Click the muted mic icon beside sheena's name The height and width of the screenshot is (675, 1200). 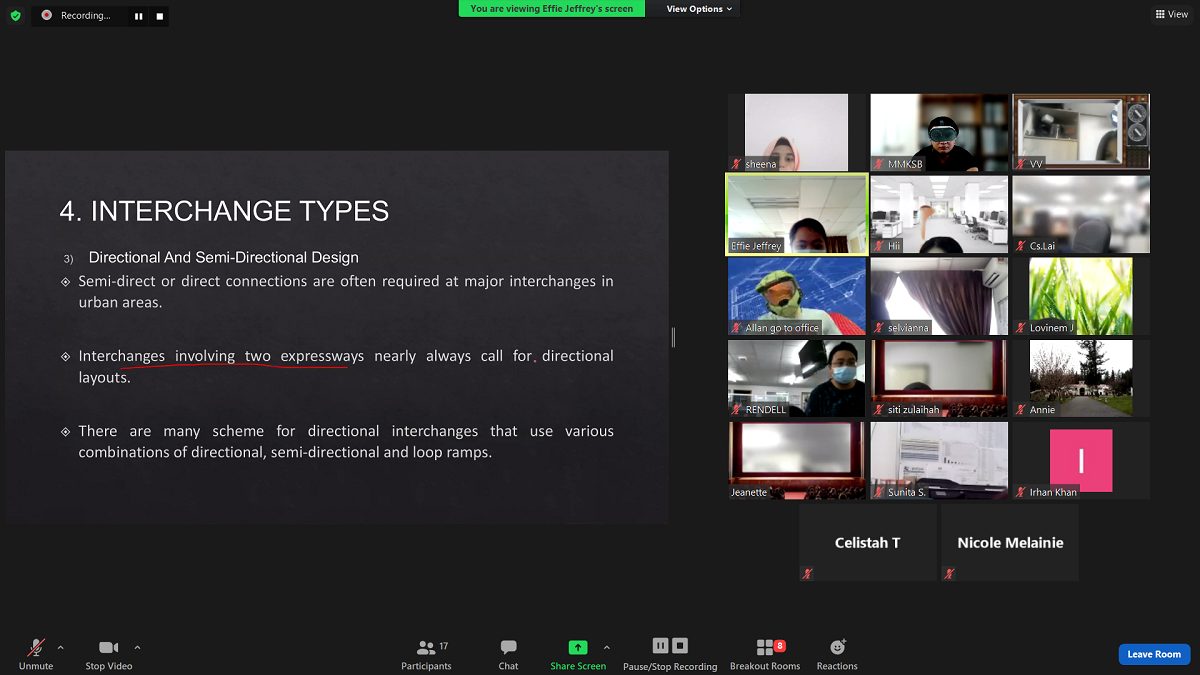tap(737, 164)
